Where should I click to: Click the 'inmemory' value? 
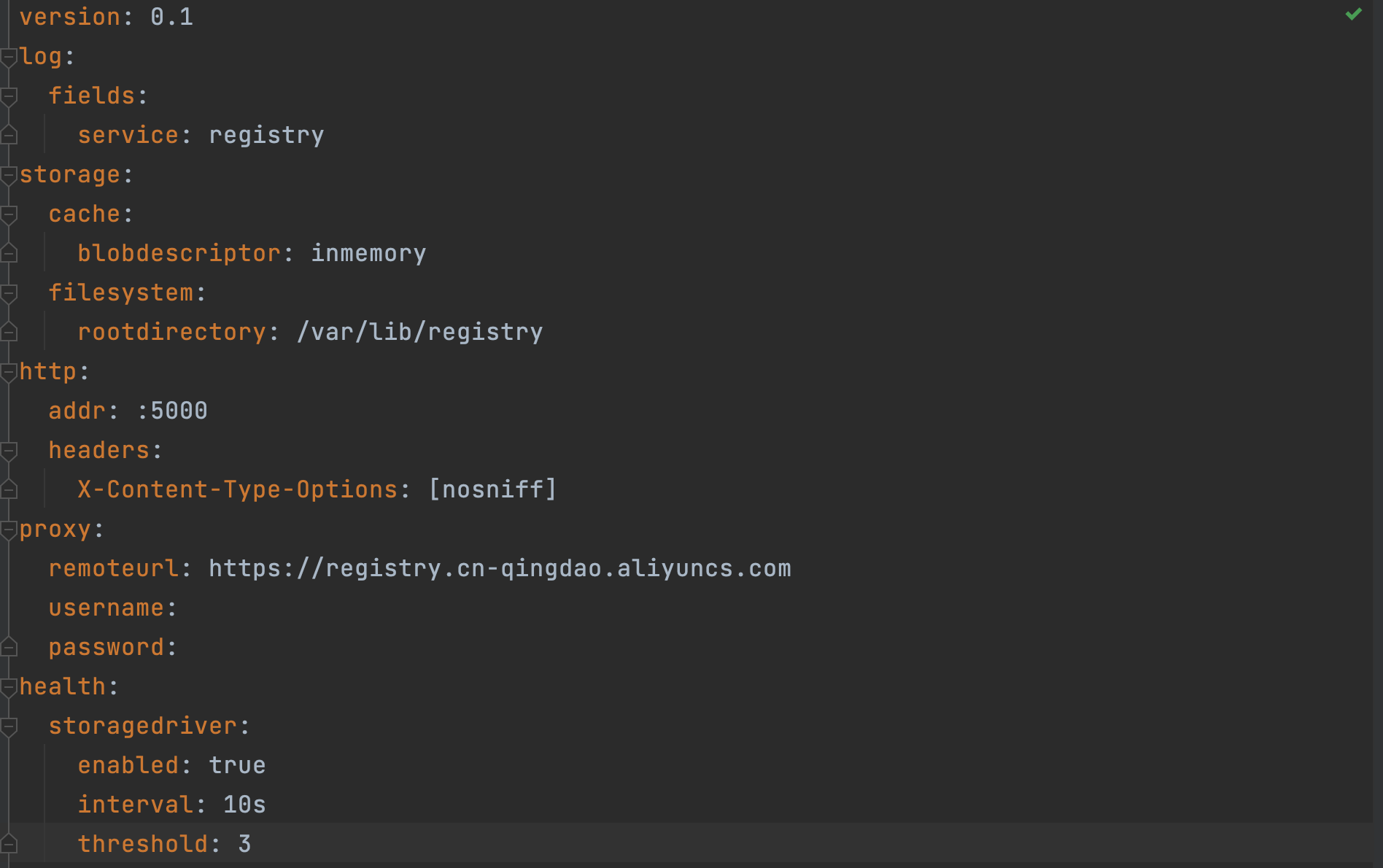(x=369, y=254)
